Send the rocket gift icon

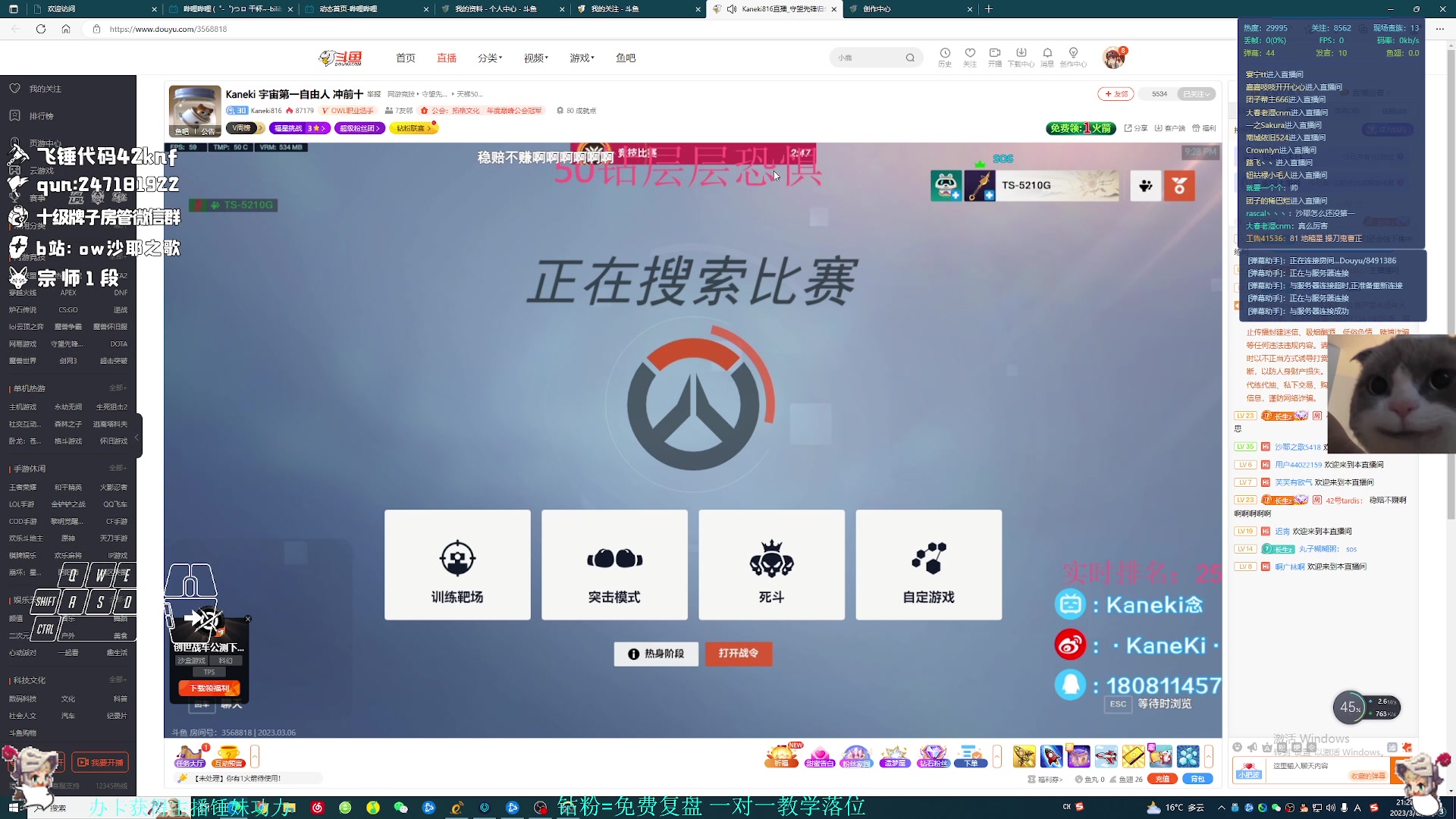pyautogui.click(x=1051, y=756)
